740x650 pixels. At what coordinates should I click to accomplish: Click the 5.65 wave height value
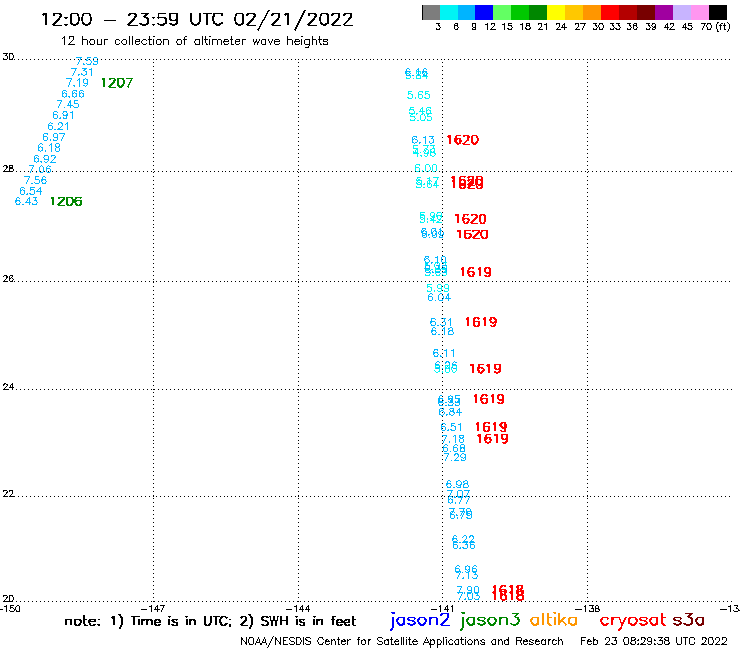419,95
